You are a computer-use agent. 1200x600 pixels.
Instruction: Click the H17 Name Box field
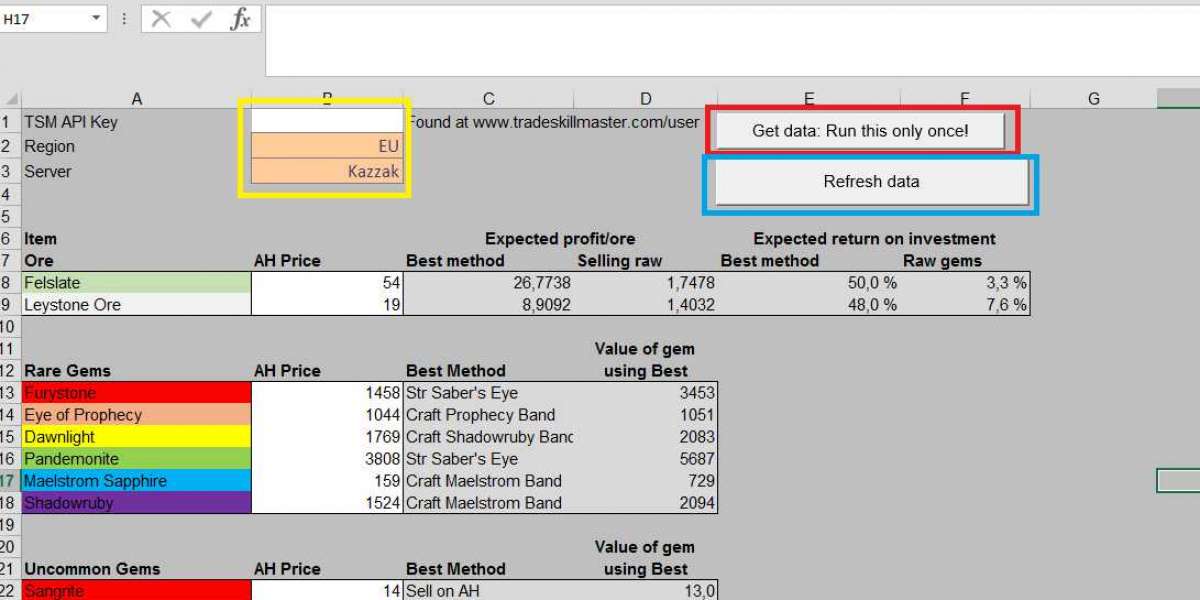coord(42,19)
